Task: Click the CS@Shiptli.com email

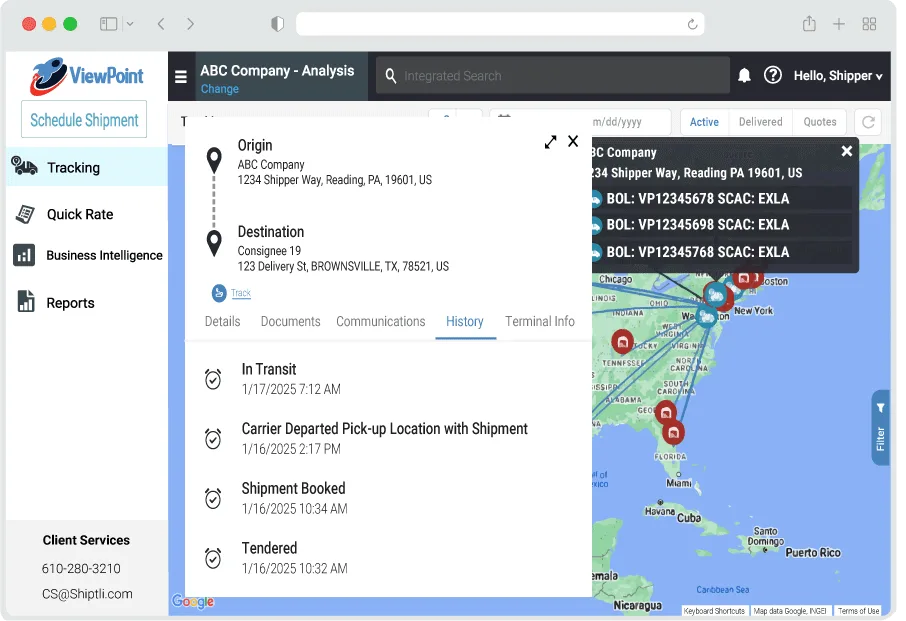Action: tap(87, 594)
